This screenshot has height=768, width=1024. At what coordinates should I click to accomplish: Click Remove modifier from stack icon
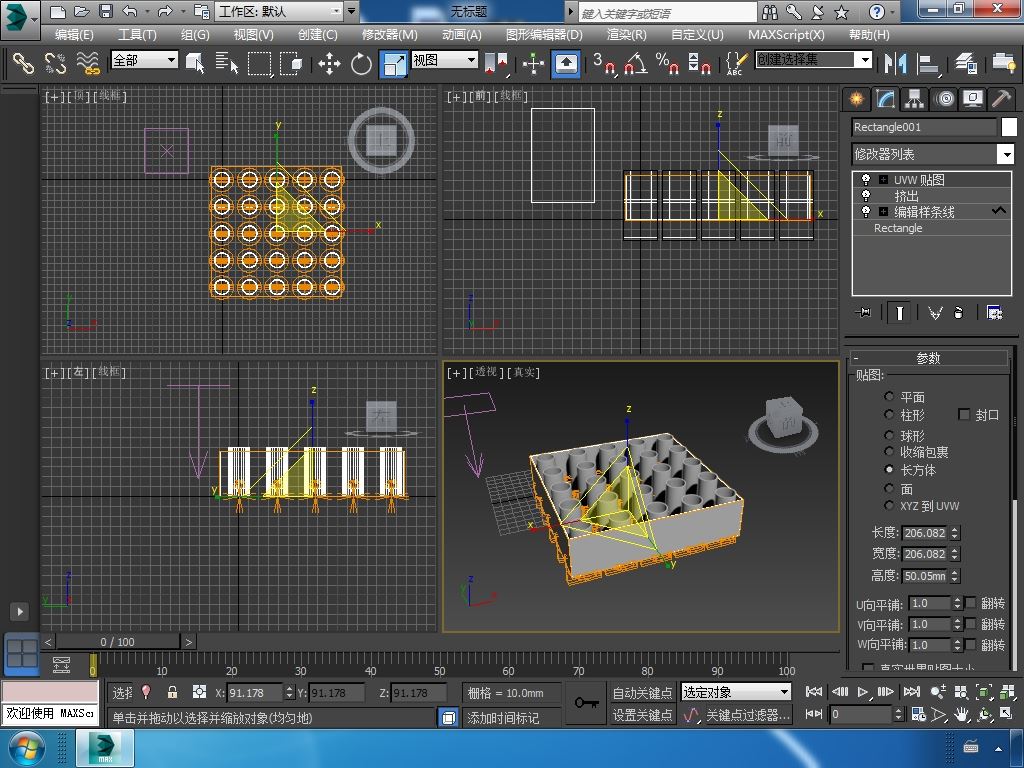[959, 313]
